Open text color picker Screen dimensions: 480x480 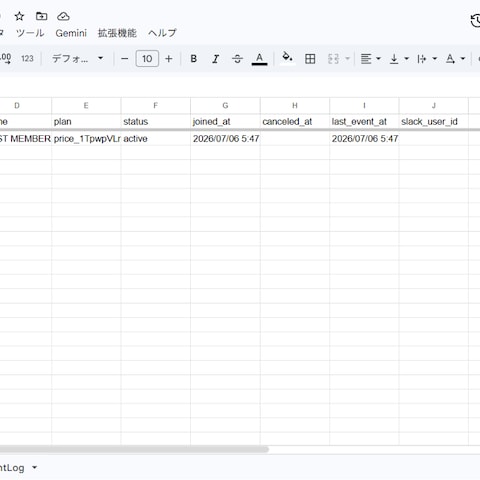tap(259, 59)
